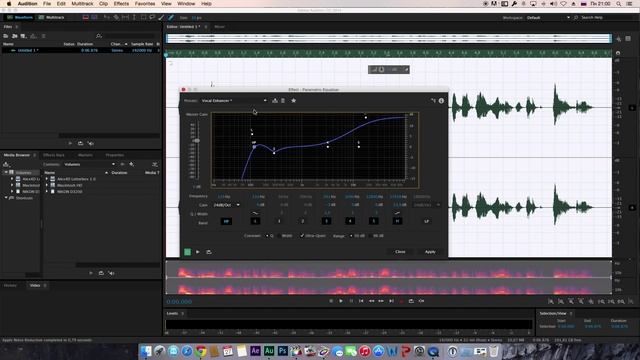The height and width of the screenshot is (360, 640).
Task: Expand Macintosh HD row in contents list
Action: point(47,185)
